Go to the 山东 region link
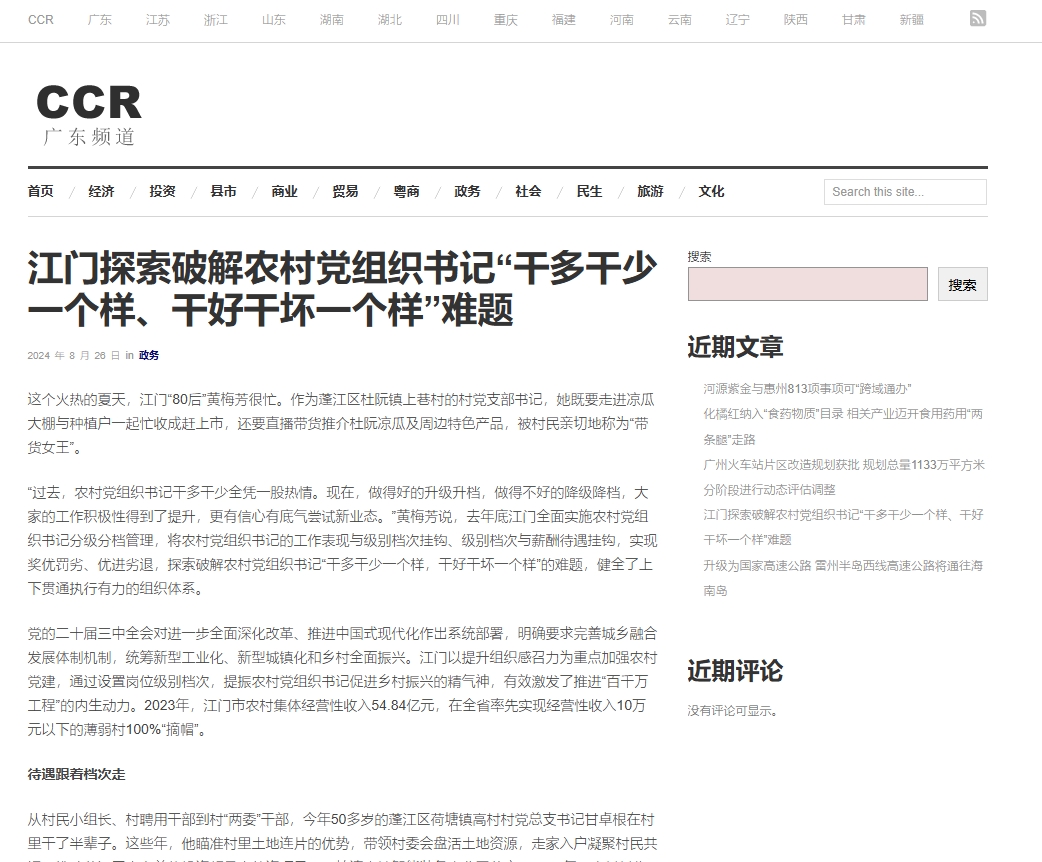Viewport: 1042px width, 862px height. pos(273,20)
